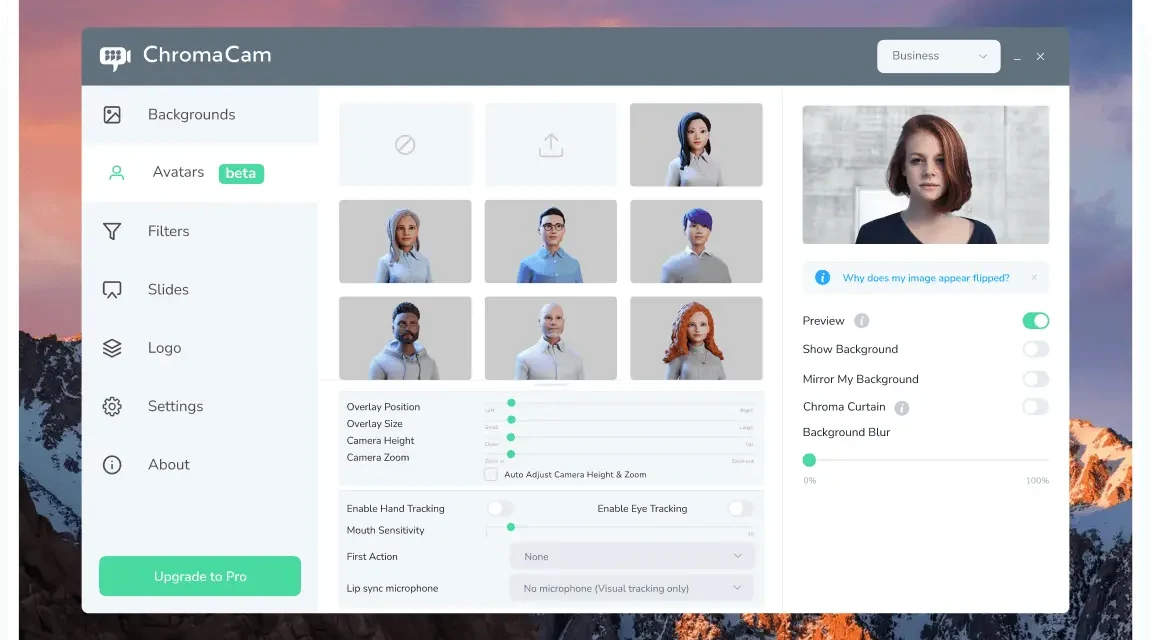This screenshot has width=1151, height=640.
Task: Click the Filters funnel icon
Action: point(112,231)
